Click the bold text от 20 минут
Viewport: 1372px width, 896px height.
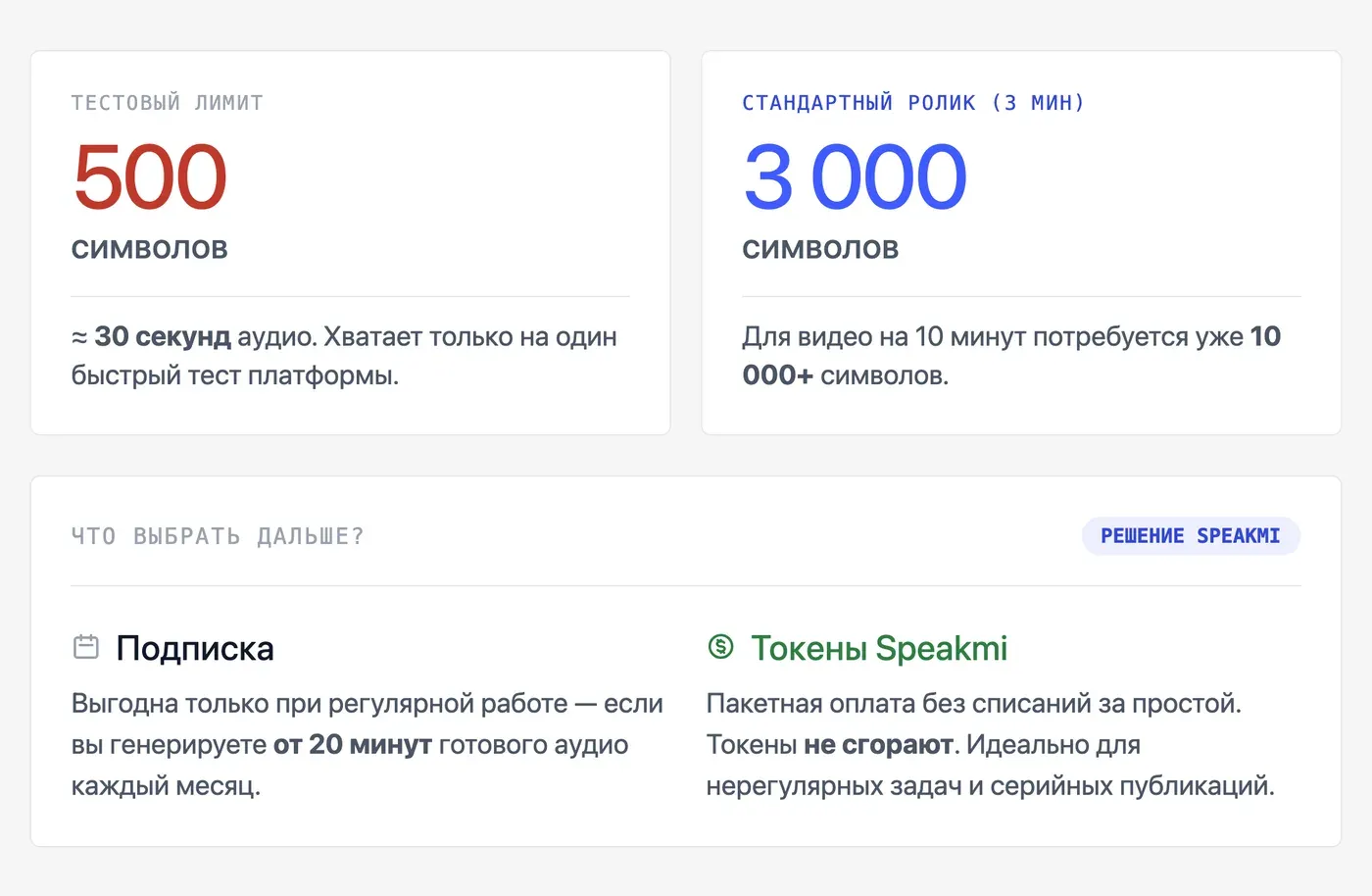pyautogui.click(x=353, y=744)
